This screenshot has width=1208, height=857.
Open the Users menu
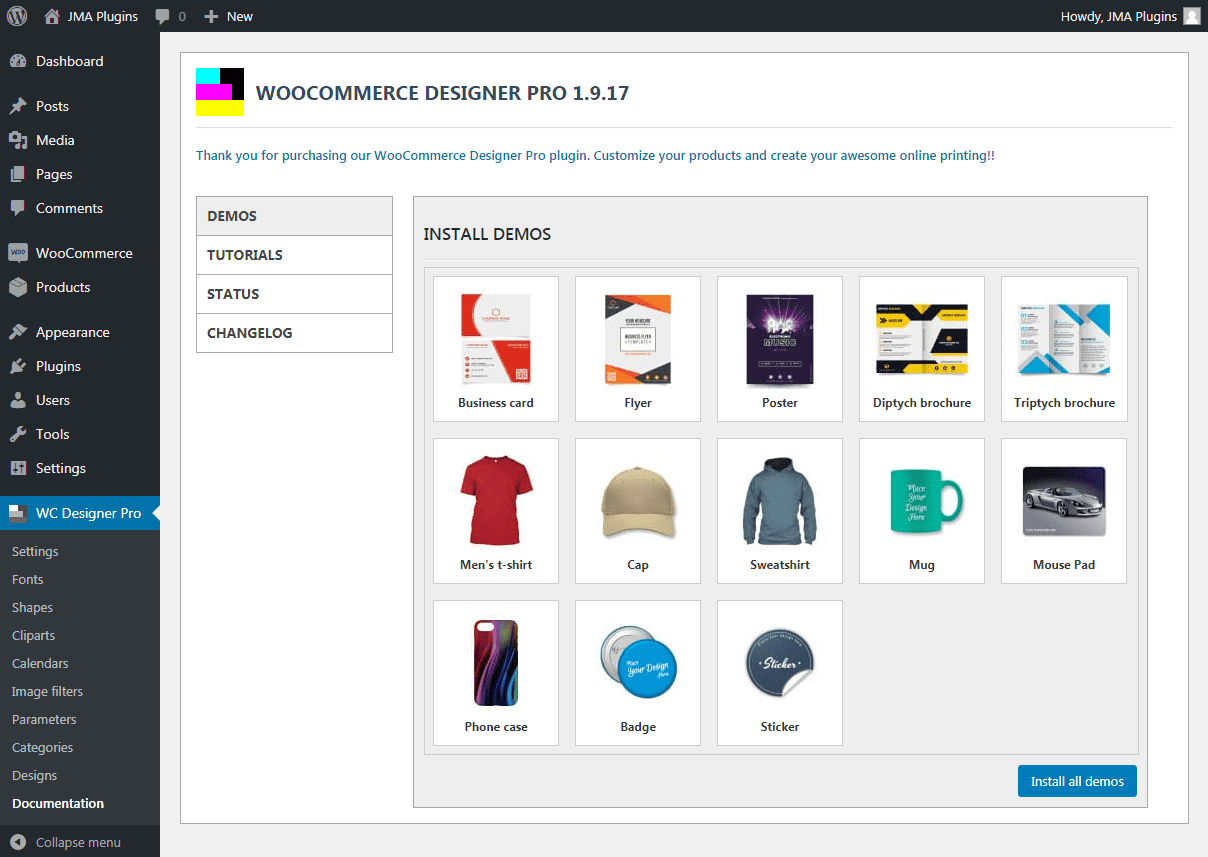click(x=80, y=400)
